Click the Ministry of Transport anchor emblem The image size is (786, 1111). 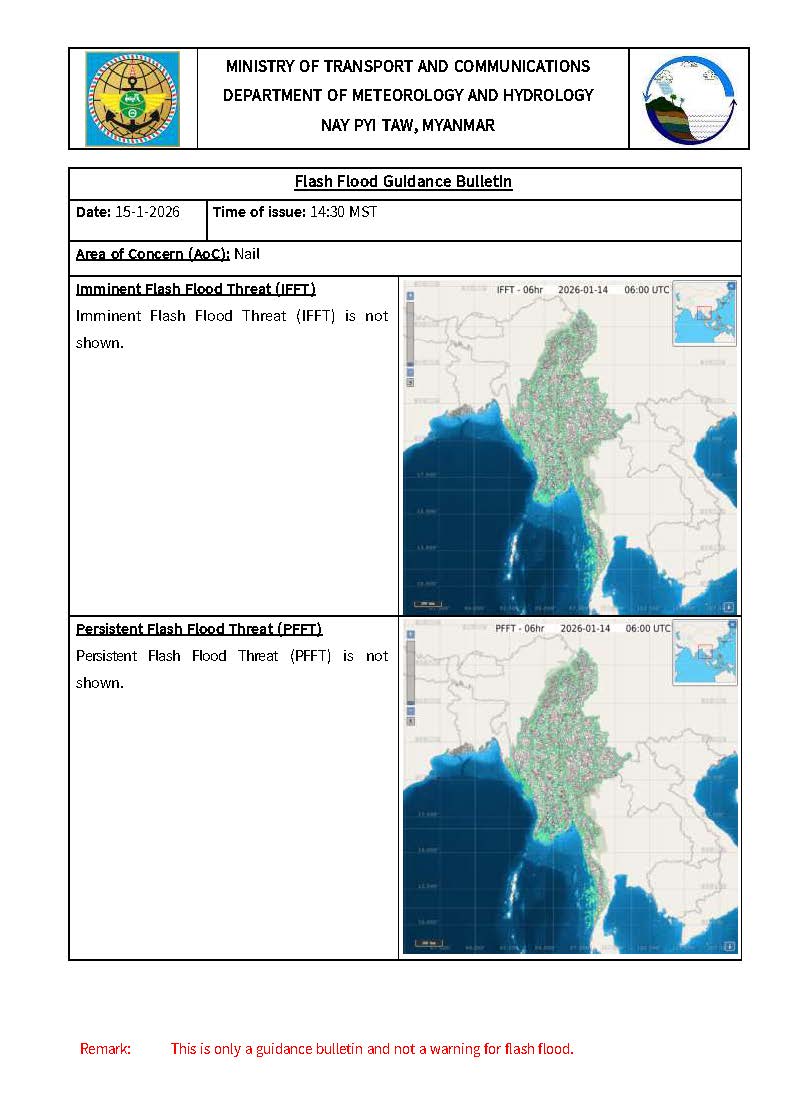click(133, 99)
